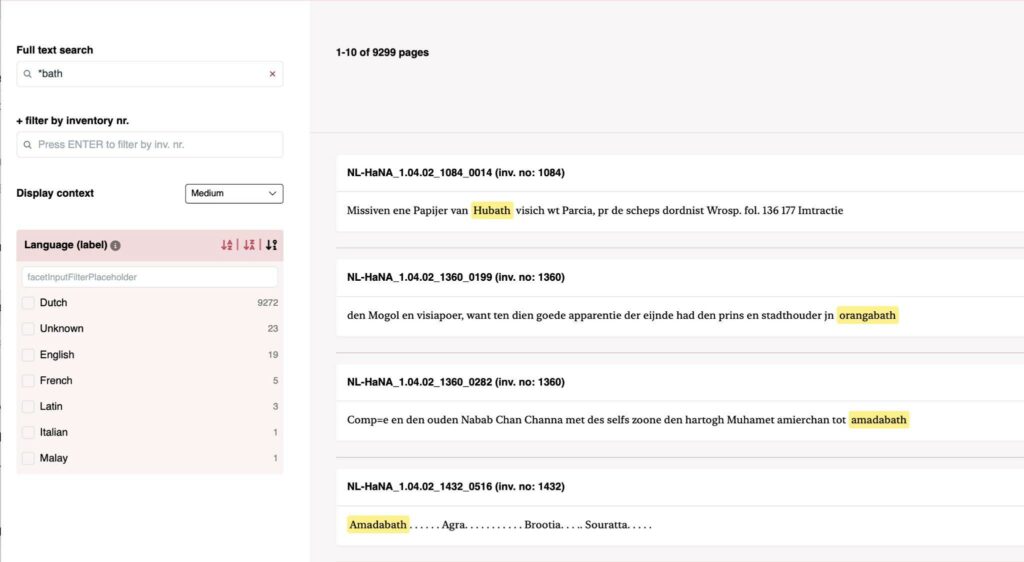Viewport: 1024px width, 562px height.
Task: Sort languages A to Z ascending
Action: pyautogui.click(x=227, y=245)
